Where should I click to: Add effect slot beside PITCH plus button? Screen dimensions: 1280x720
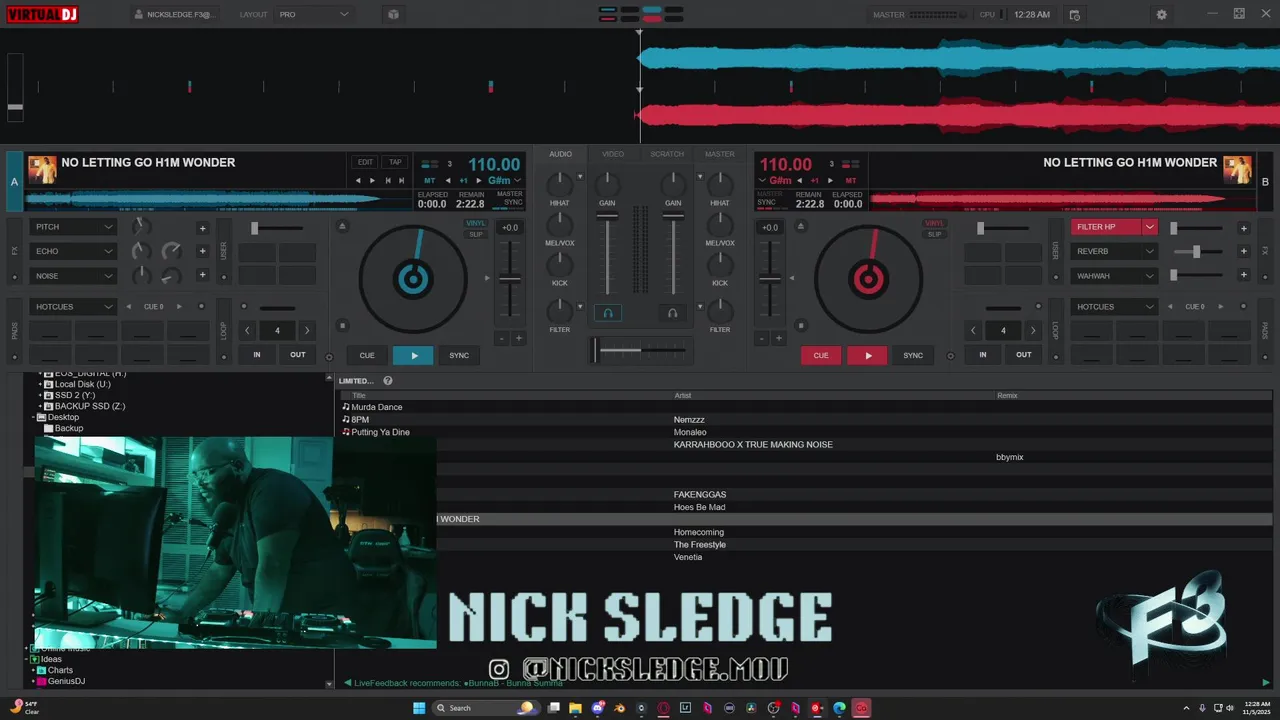click(x=202, y=228)
